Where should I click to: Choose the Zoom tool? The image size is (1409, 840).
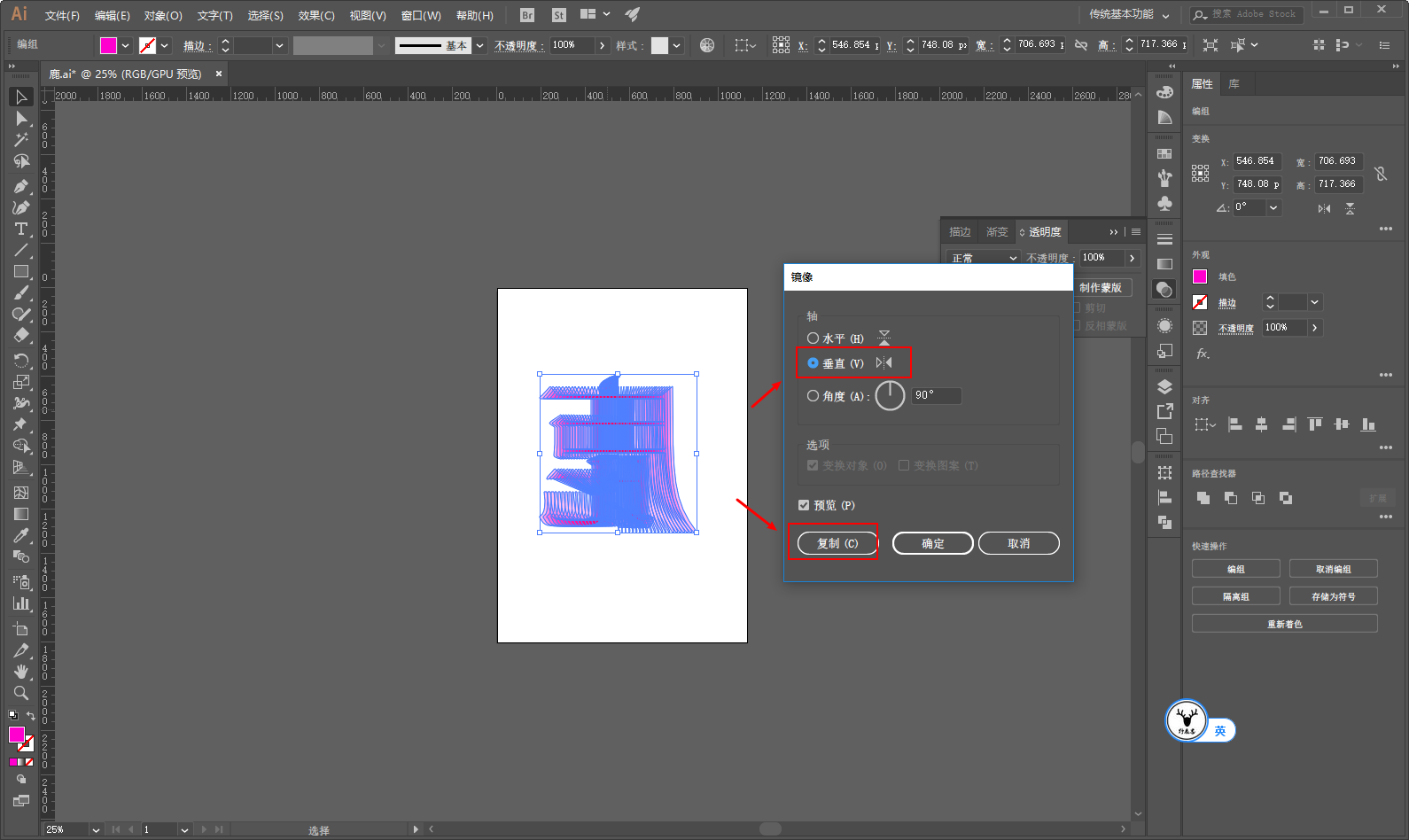tap(21, 693)
